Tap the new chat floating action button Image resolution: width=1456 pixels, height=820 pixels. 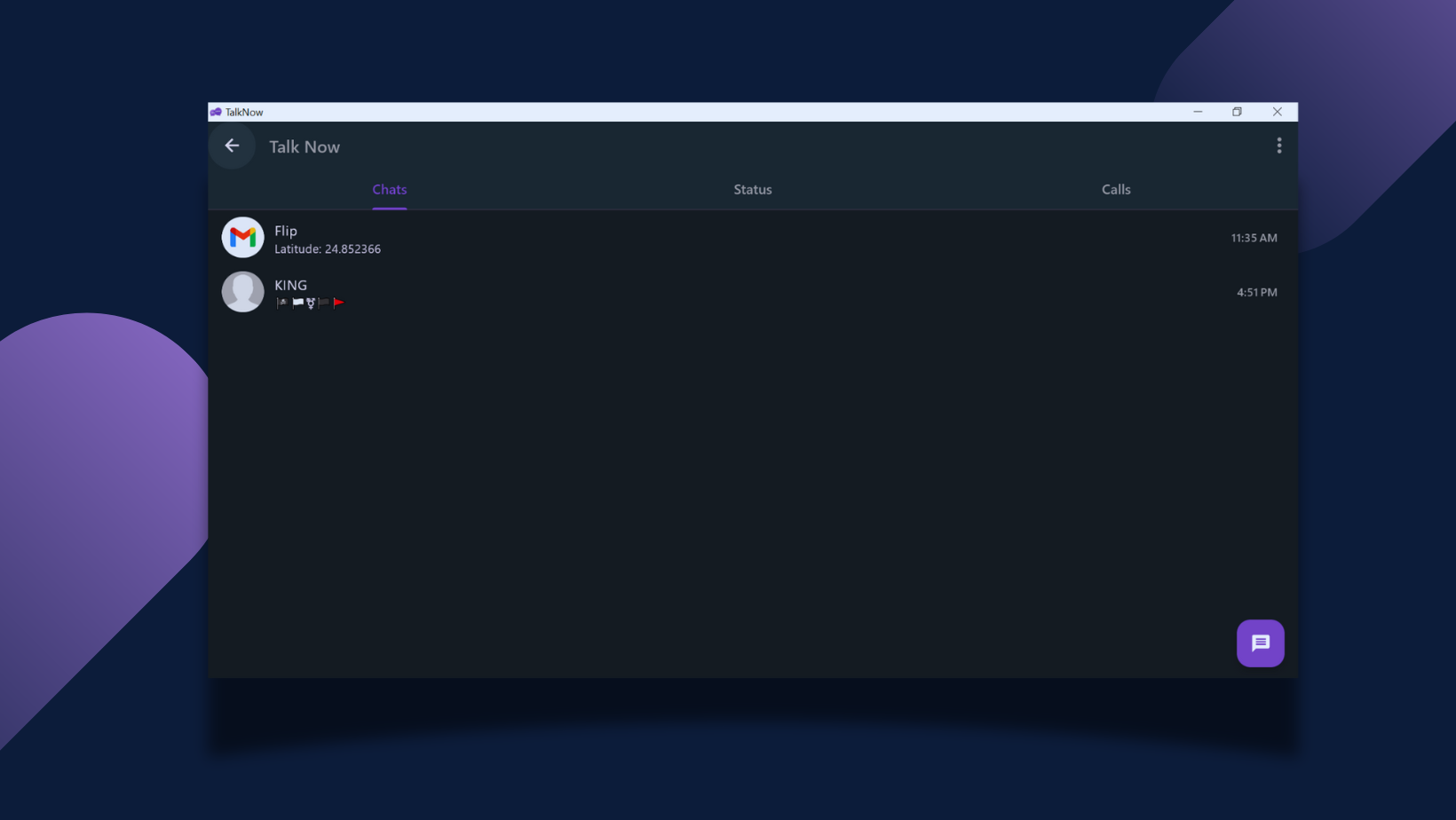(x=1260, y=643)
